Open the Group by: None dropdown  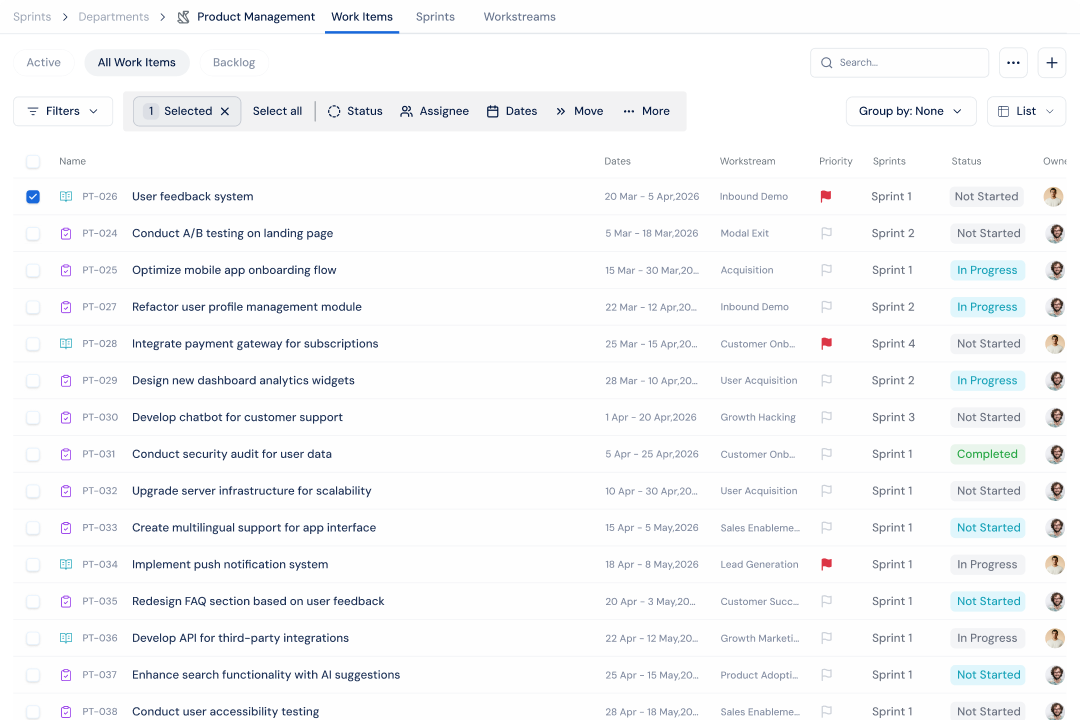click(911, 111)
